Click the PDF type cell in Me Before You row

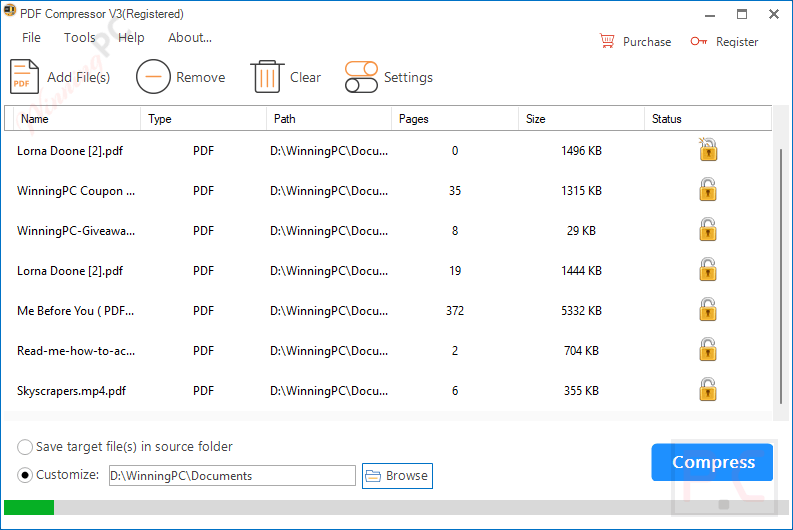pos(203,311)
